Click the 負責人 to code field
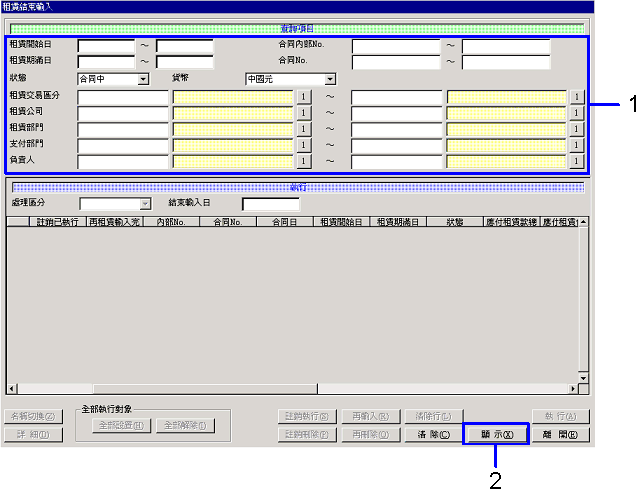The image size is (640, 496). (396, 161)
